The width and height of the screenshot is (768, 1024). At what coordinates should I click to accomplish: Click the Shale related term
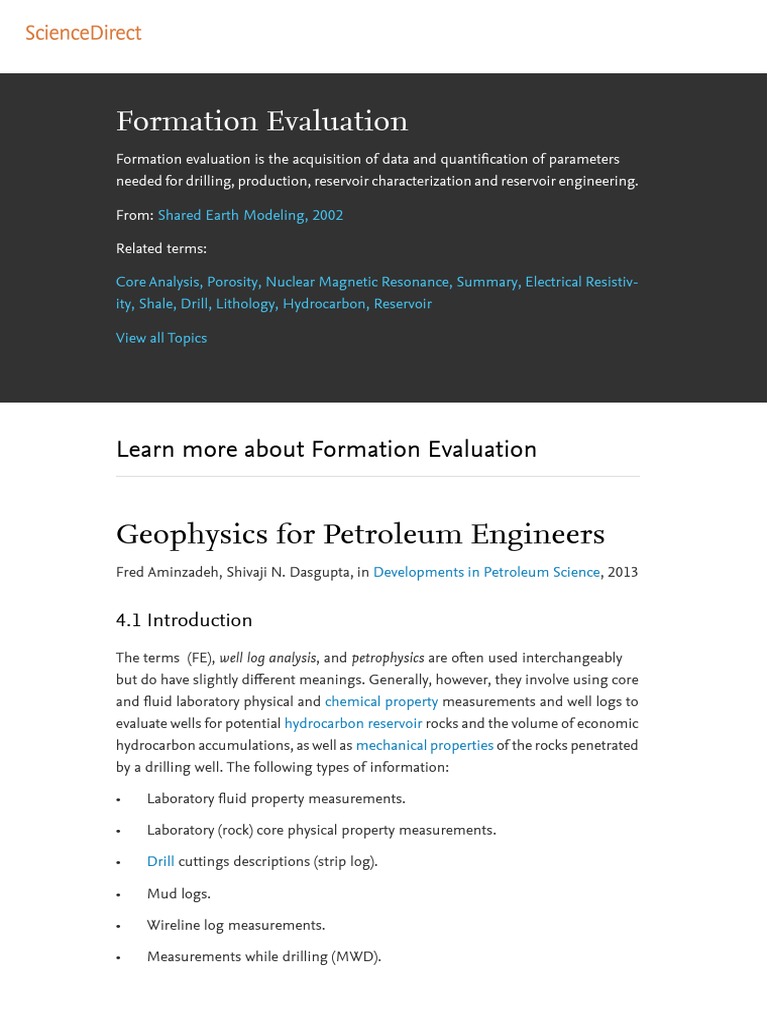(155, 304)
